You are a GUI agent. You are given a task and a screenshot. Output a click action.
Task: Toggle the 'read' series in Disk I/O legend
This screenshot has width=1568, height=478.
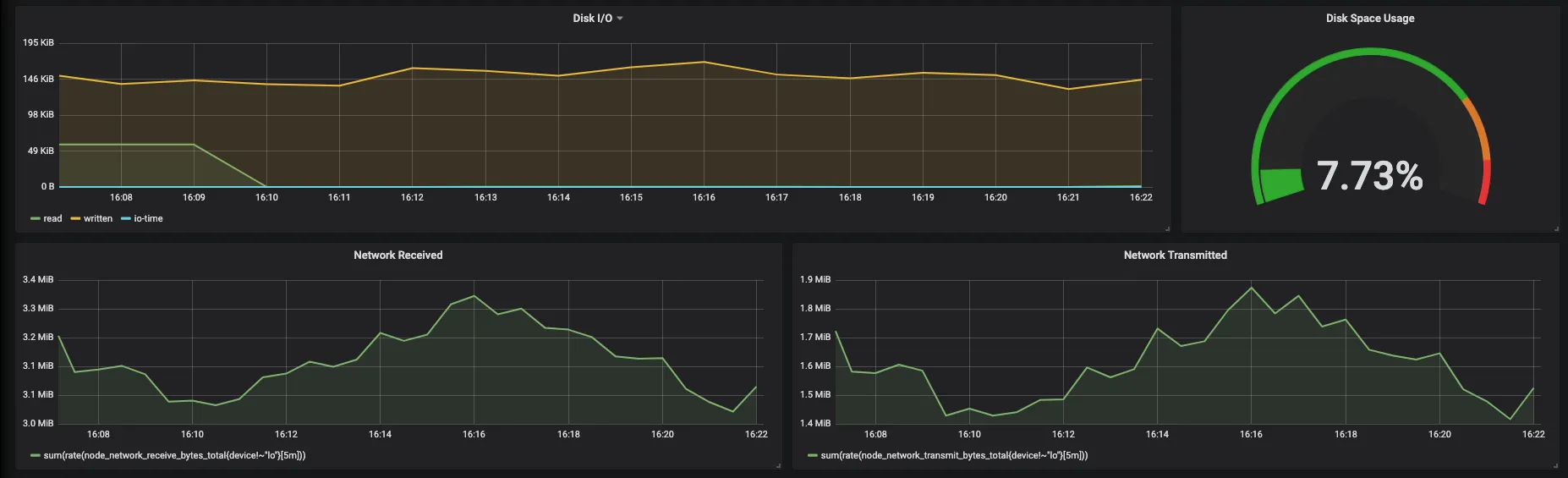pos(52,218)
